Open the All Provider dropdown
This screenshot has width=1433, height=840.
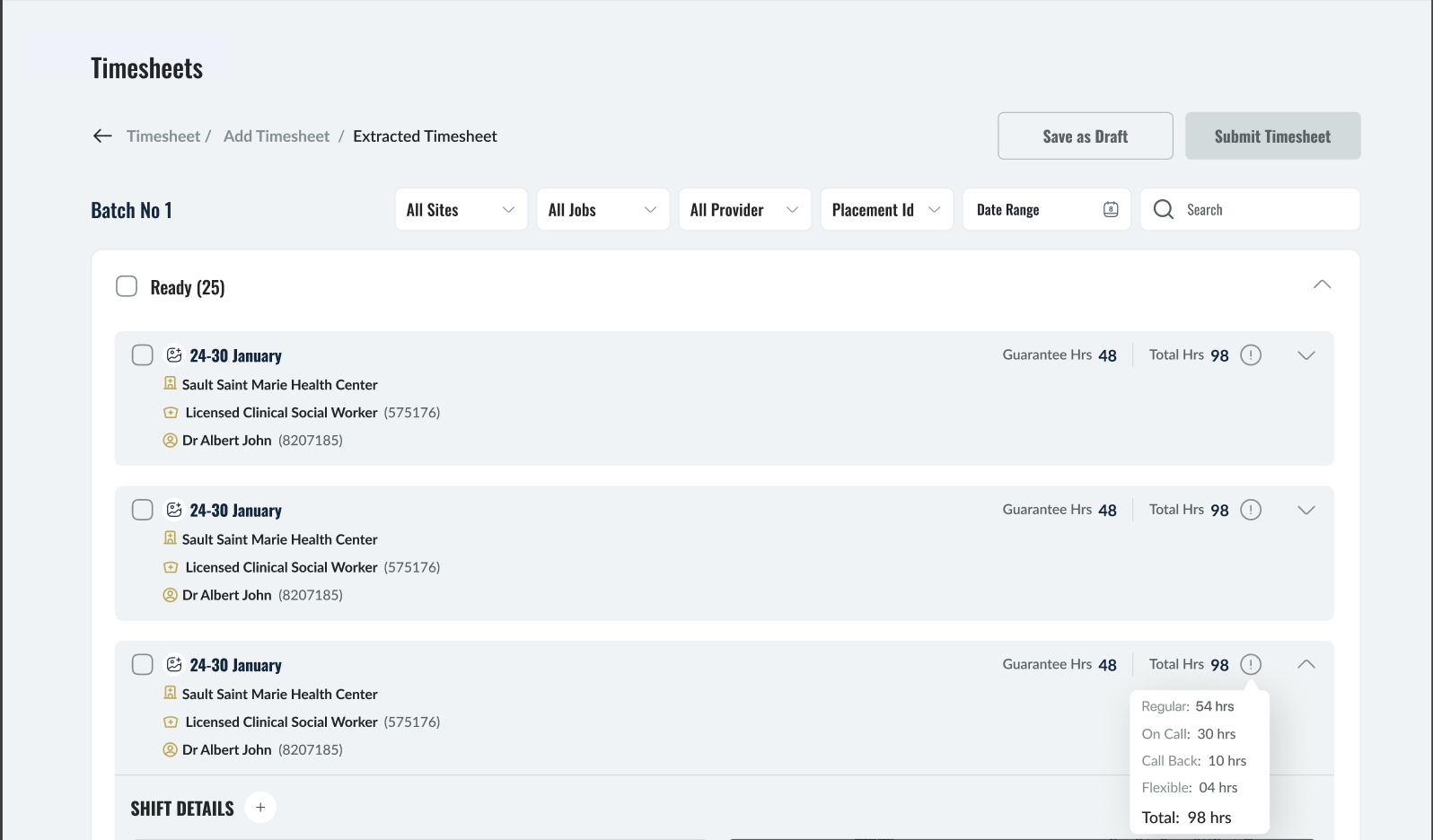745,209
